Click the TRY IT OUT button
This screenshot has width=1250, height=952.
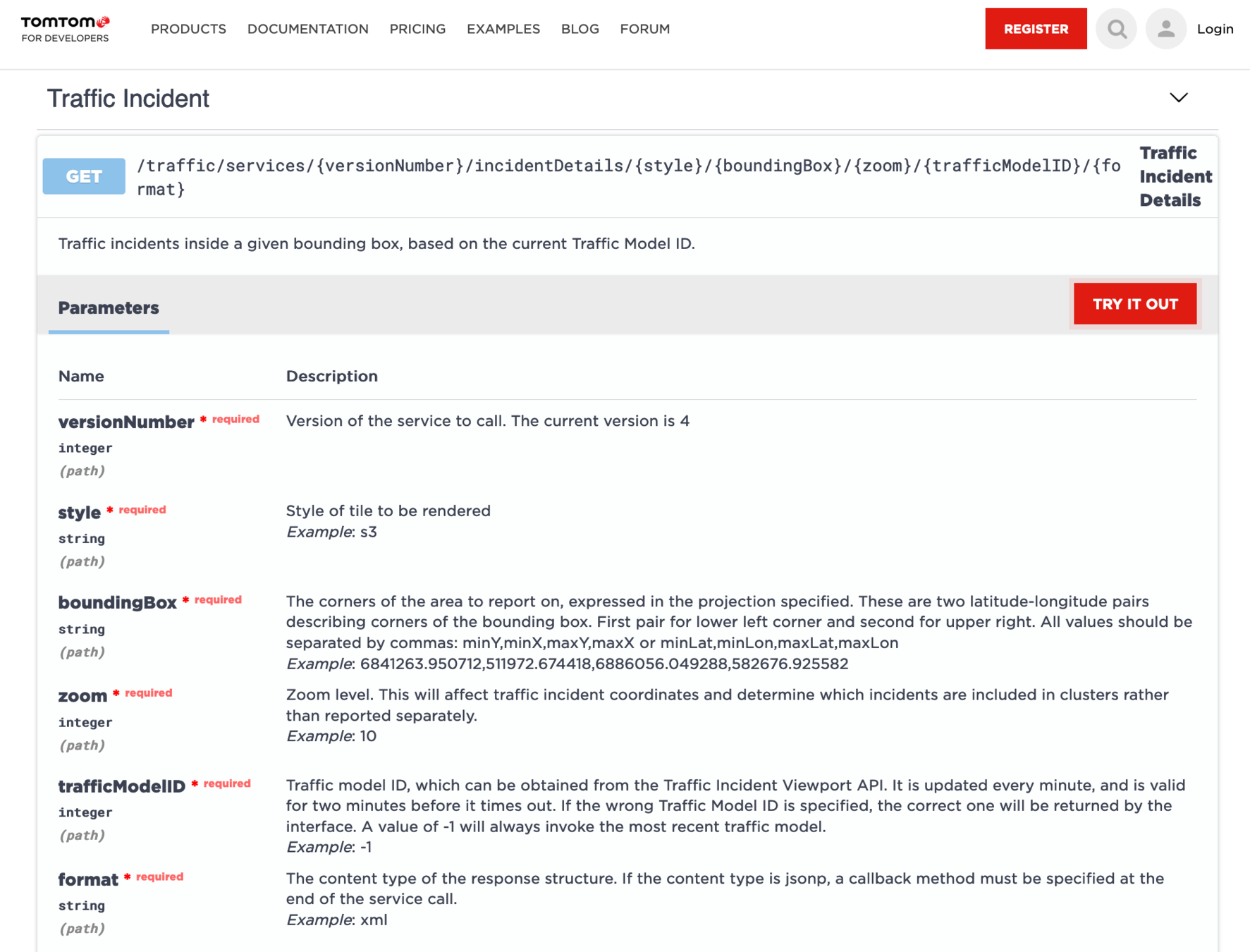(1134, 304)
